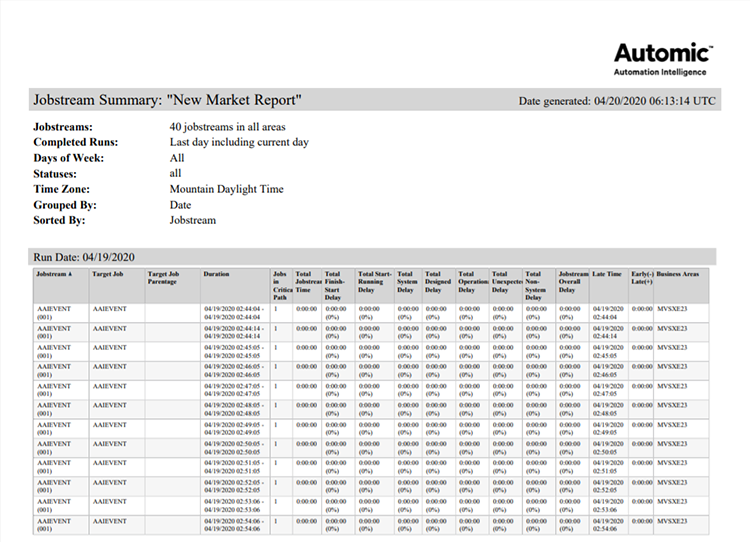Viewport: 750px width, 542px height.
Task: Click the Mountain Daylight Time value
Action: click(226, 189)
